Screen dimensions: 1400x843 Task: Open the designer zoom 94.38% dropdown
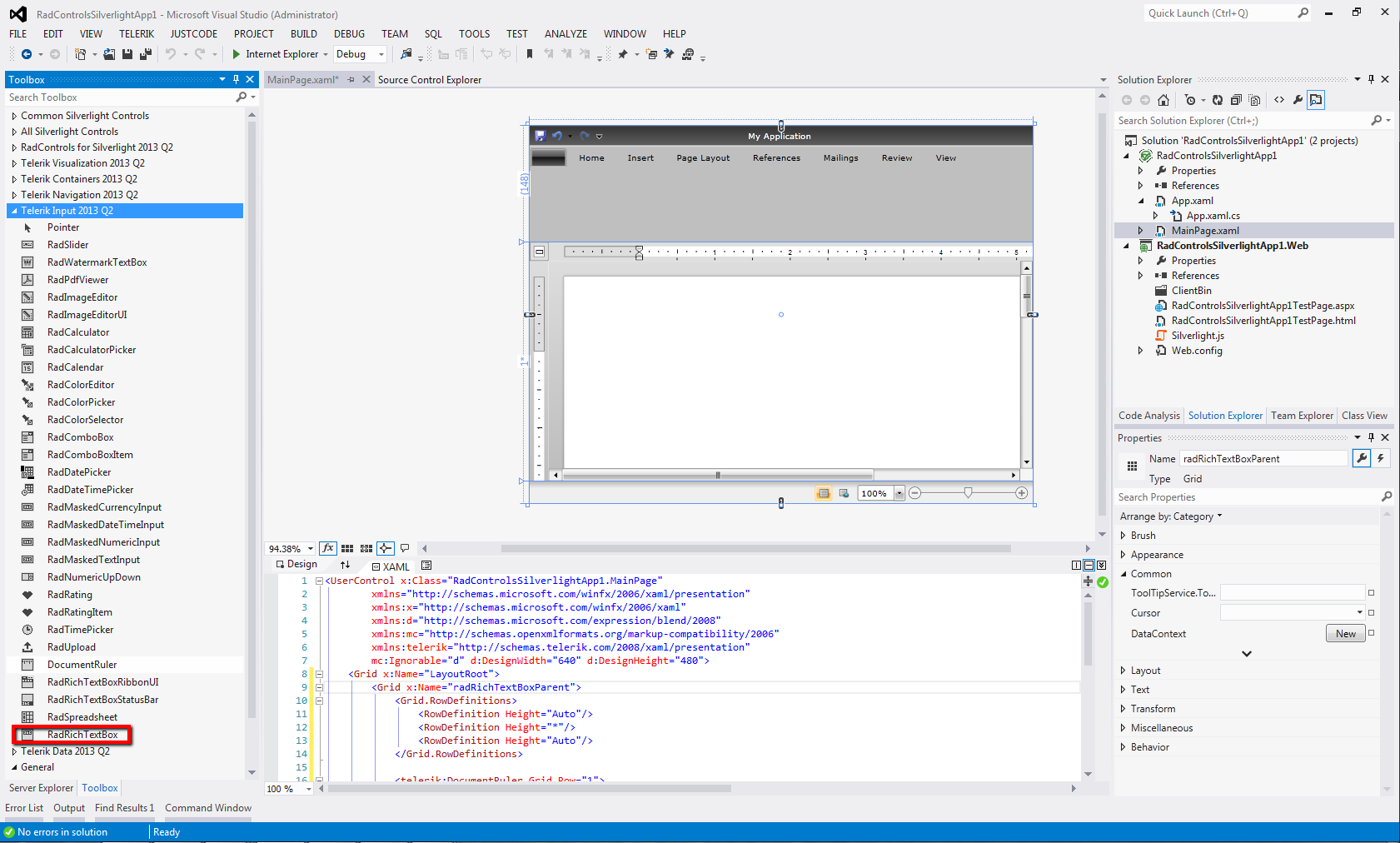(x=311, y=549)
